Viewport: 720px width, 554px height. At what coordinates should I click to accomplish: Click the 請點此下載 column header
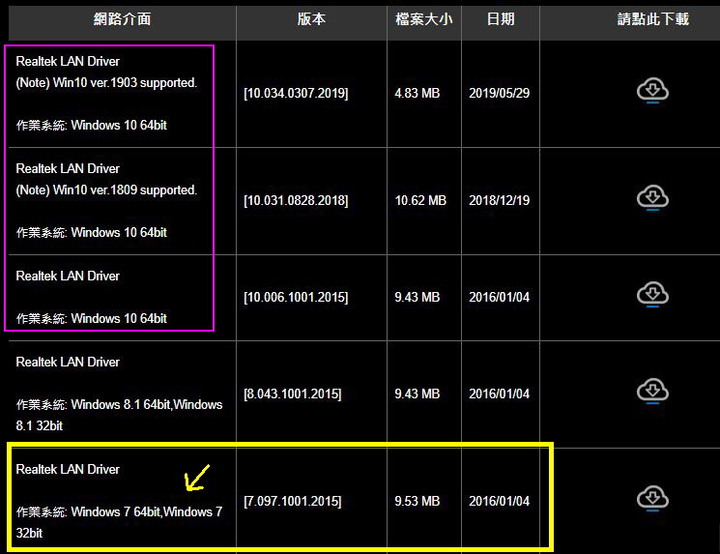click(x=652, y=19)
